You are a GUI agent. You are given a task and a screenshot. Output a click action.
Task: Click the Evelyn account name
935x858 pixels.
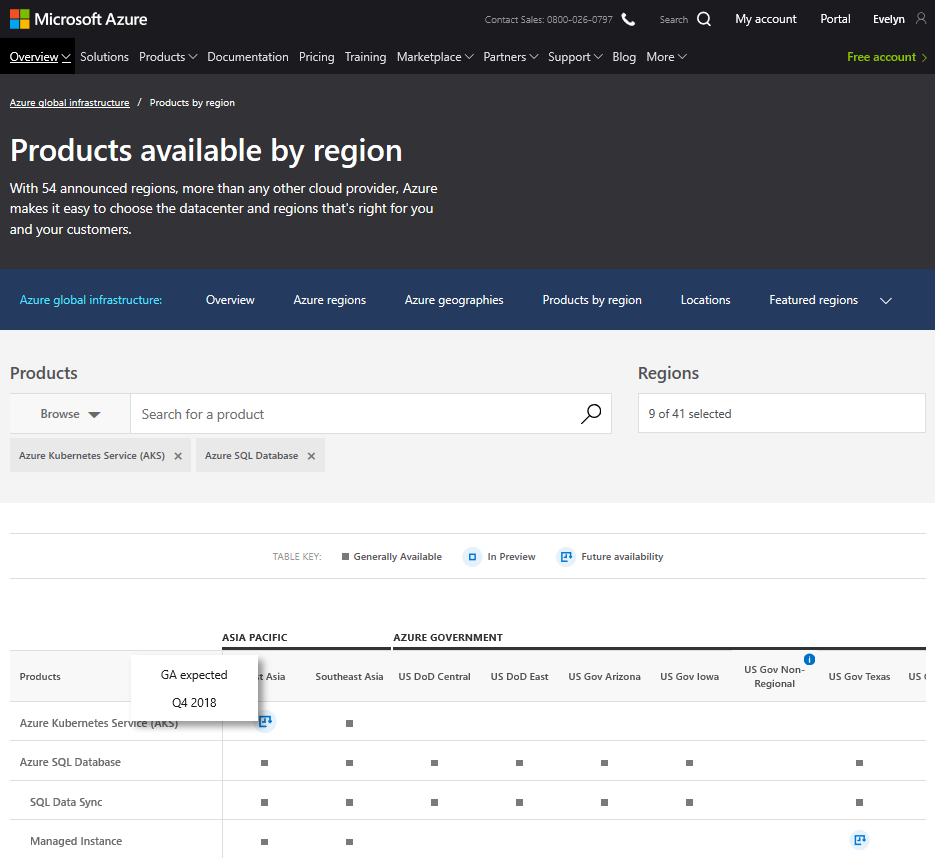pos(888,19)
